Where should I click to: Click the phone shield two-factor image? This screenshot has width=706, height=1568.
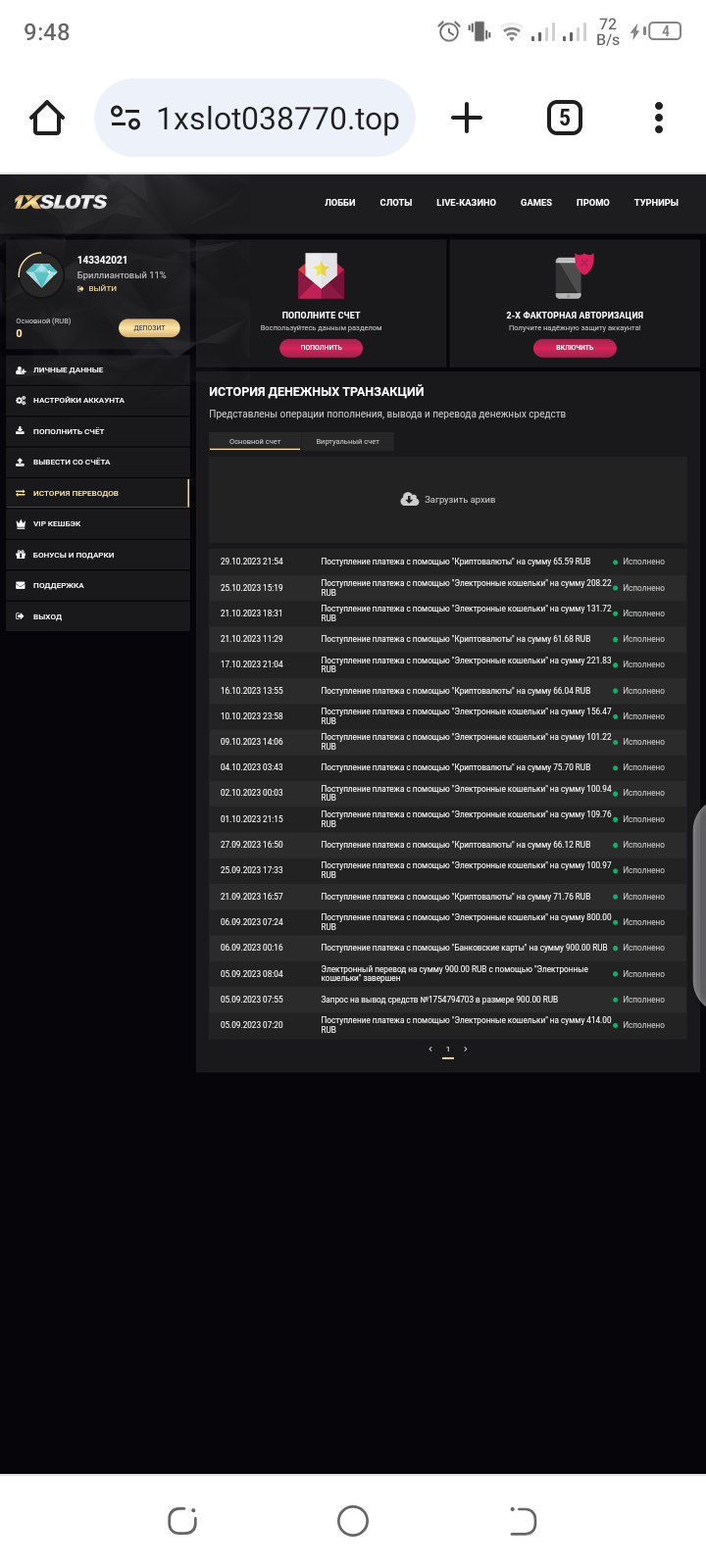pos(575,275)
